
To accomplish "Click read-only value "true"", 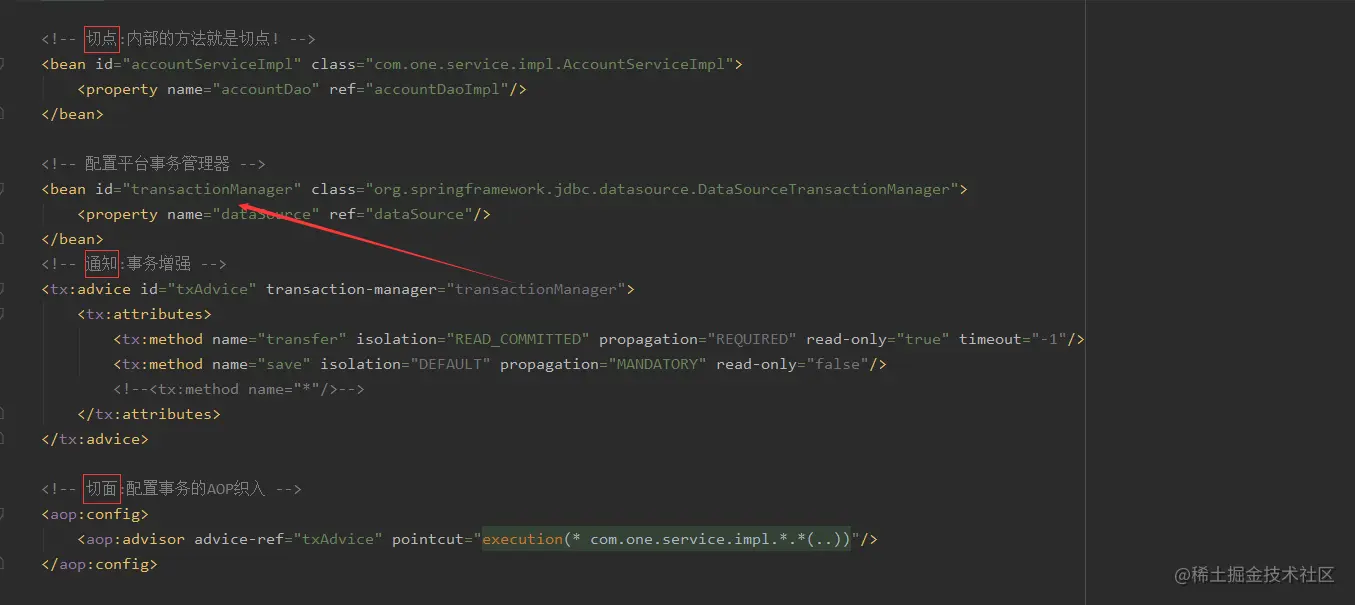I will (x=922, y=339).
